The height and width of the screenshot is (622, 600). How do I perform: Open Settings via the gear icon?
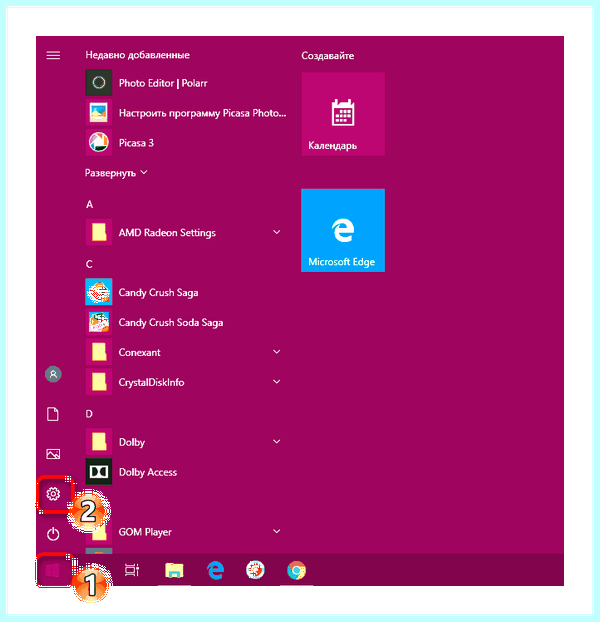coord(53,494)
